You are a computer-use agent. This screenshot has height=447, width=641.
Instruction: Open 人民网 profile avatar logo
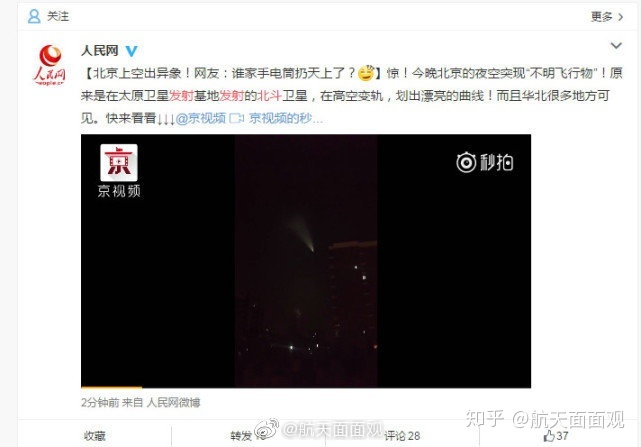pyautogui.click(x=49, y=65)
